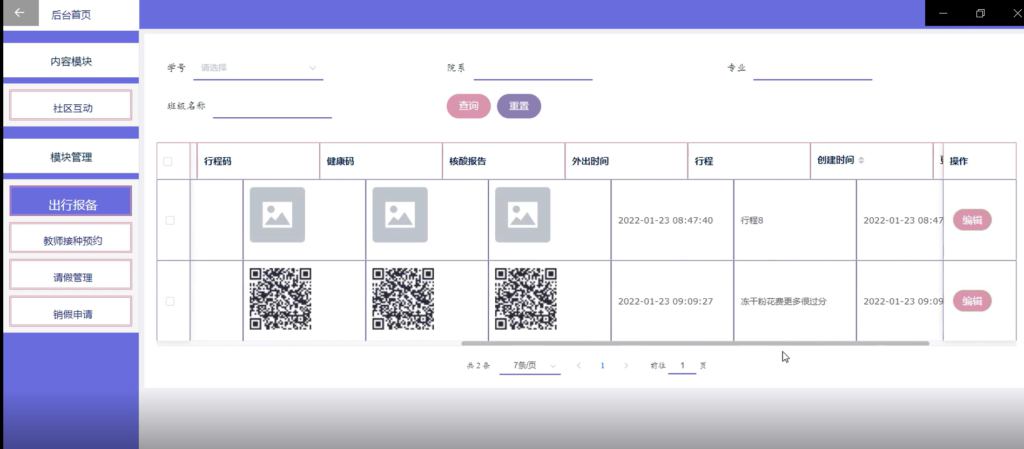
Task: Open the 7条/页 page size dropdown
Action: point(530,366)
